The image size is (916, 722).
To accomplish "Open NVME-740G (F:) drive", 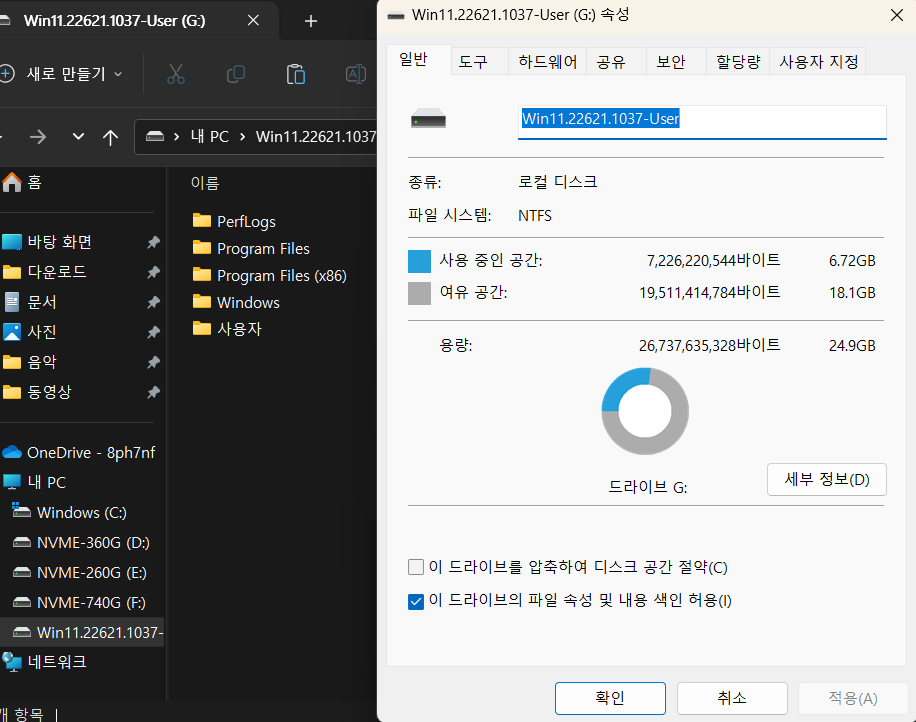I will 79,602.
